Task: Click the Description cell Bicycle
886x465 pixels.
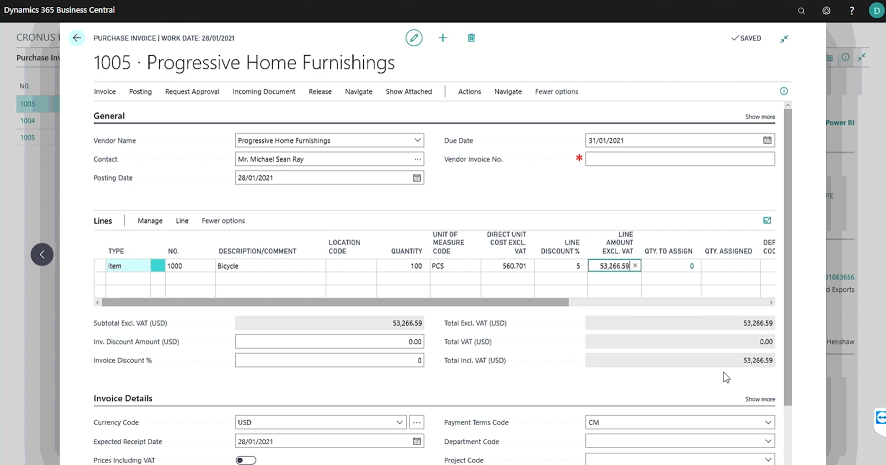Action: pyautogui.click(x=271, y=266)
